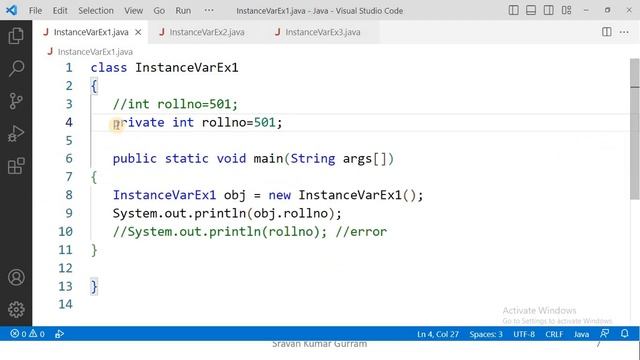
Task: Change the UTF-8 file encoding
Action: pos(524,334)
